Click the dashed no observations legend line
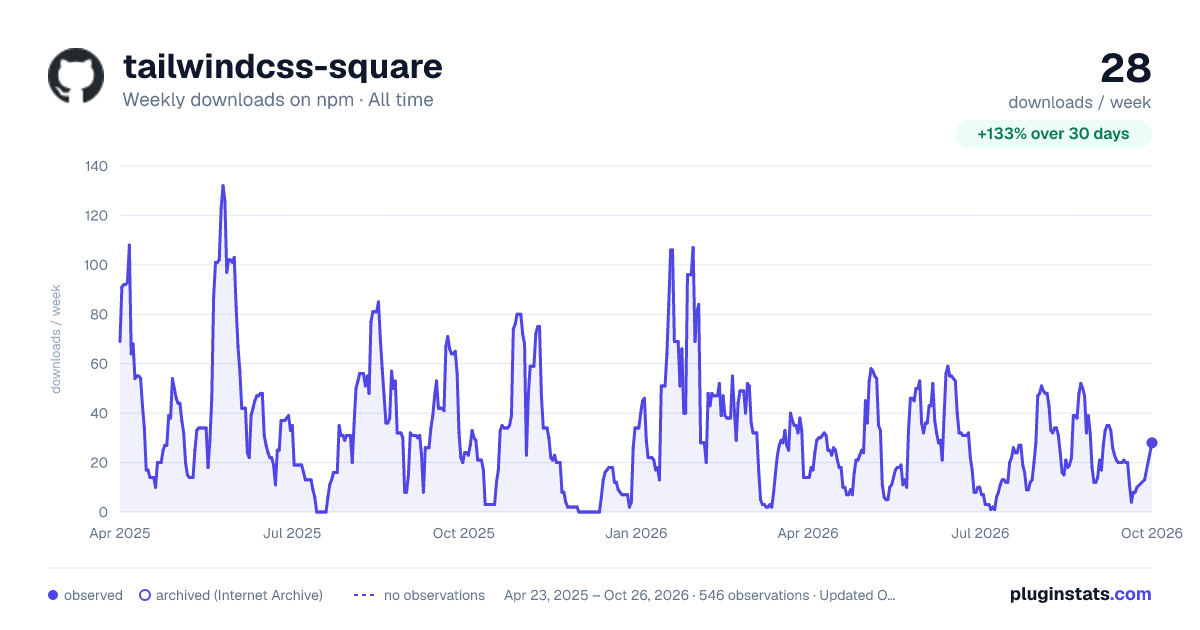The image size is (1200, 630). 365,595
